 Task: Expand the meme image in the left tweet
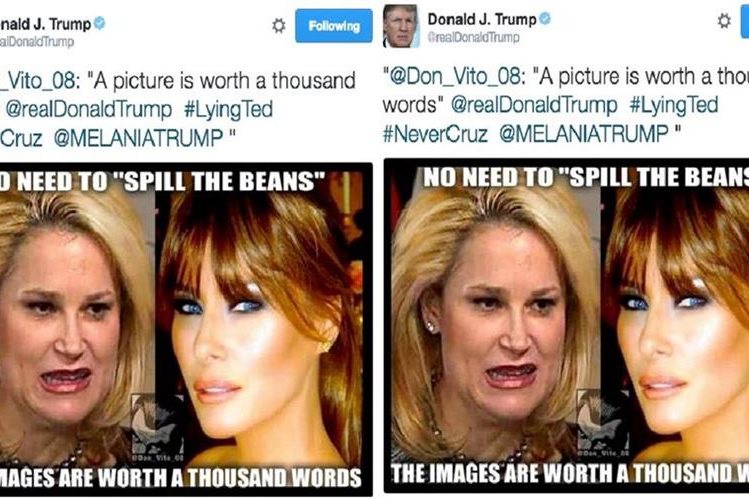(x=186, y=329)
